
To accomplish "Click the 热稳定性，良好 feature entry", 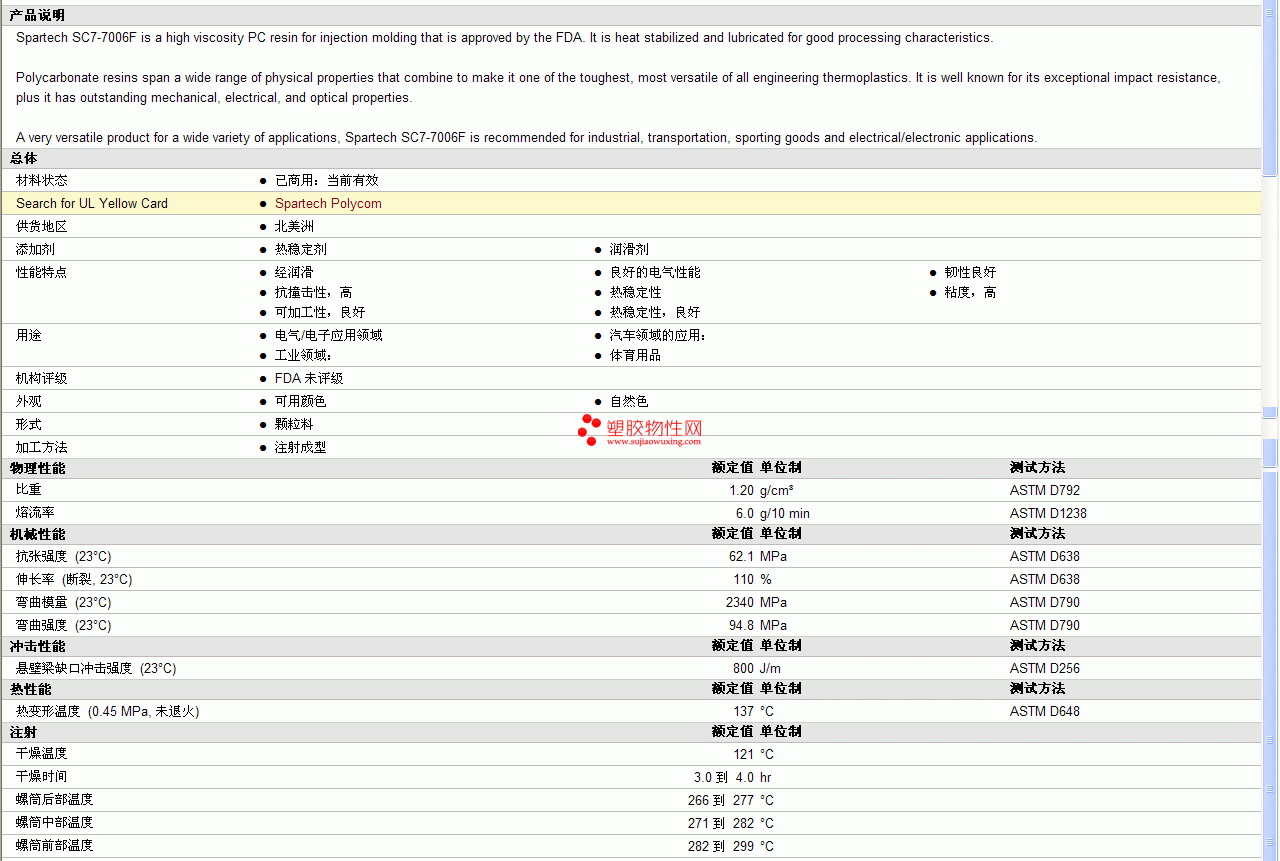I will [x=655, y=312].
